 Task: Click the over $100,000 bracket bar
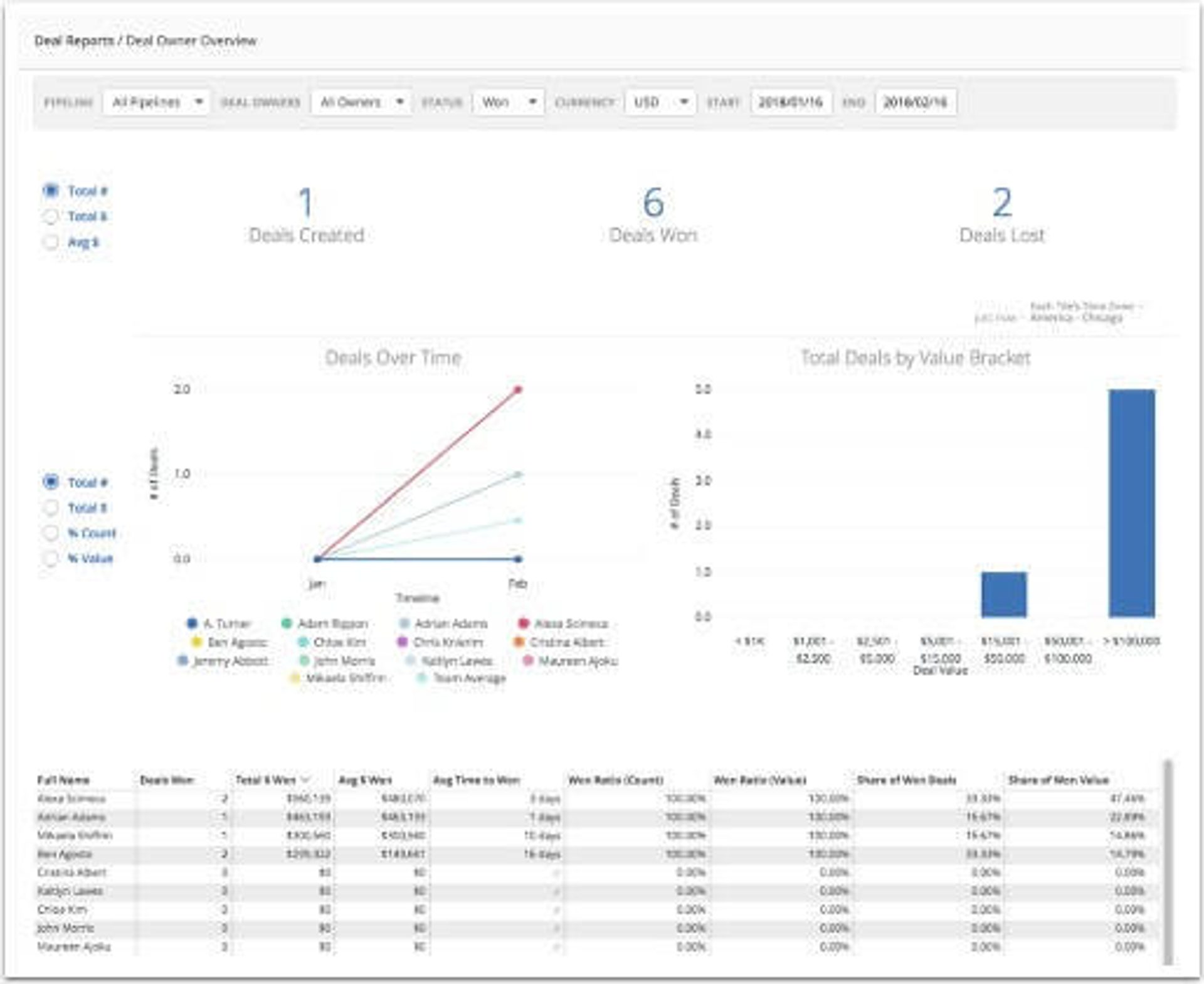1131,503
